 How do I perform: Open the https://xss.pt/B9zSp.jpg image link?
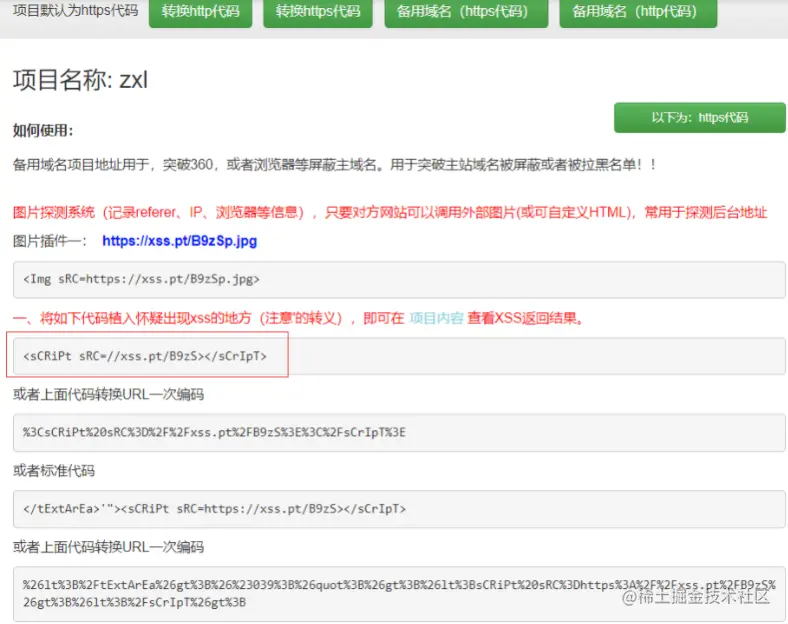[x=179, y=241]
